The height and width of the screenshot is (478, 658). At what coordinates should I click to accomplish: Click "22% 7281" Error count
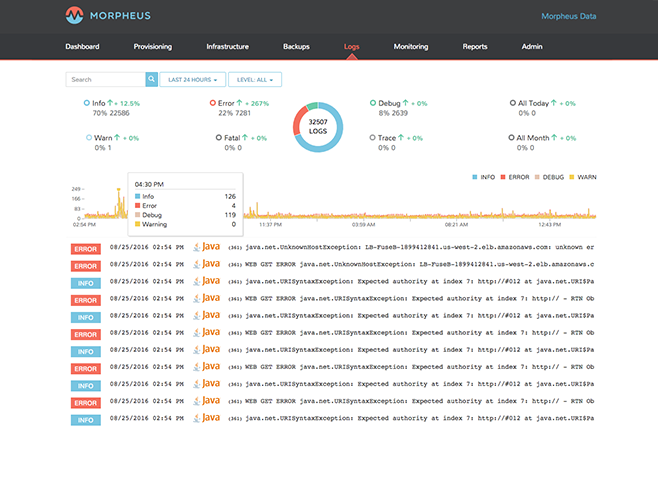(235, 113)
